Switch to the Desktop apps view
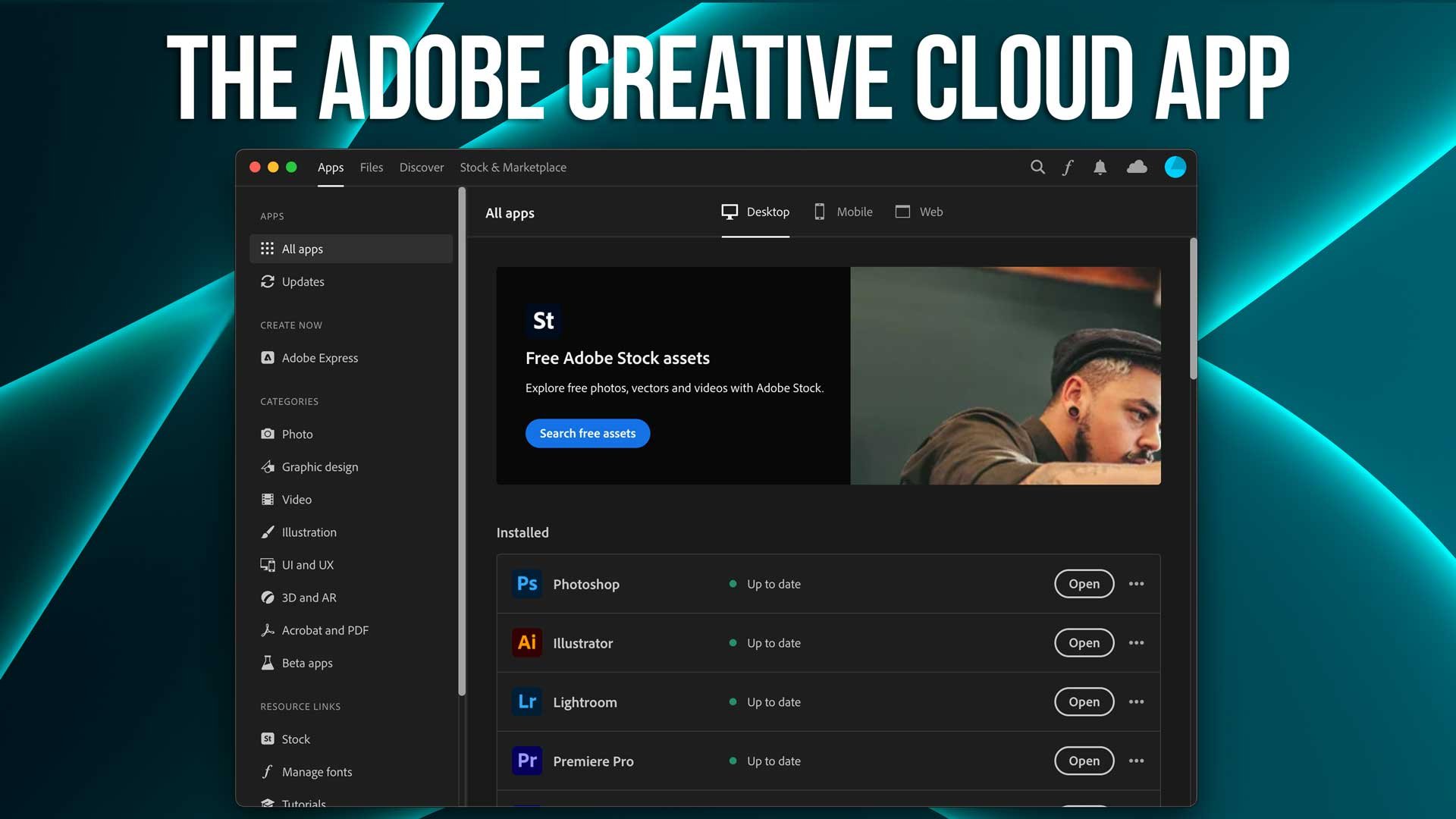This screenshot has height=819, width=1456. [755, 211]
